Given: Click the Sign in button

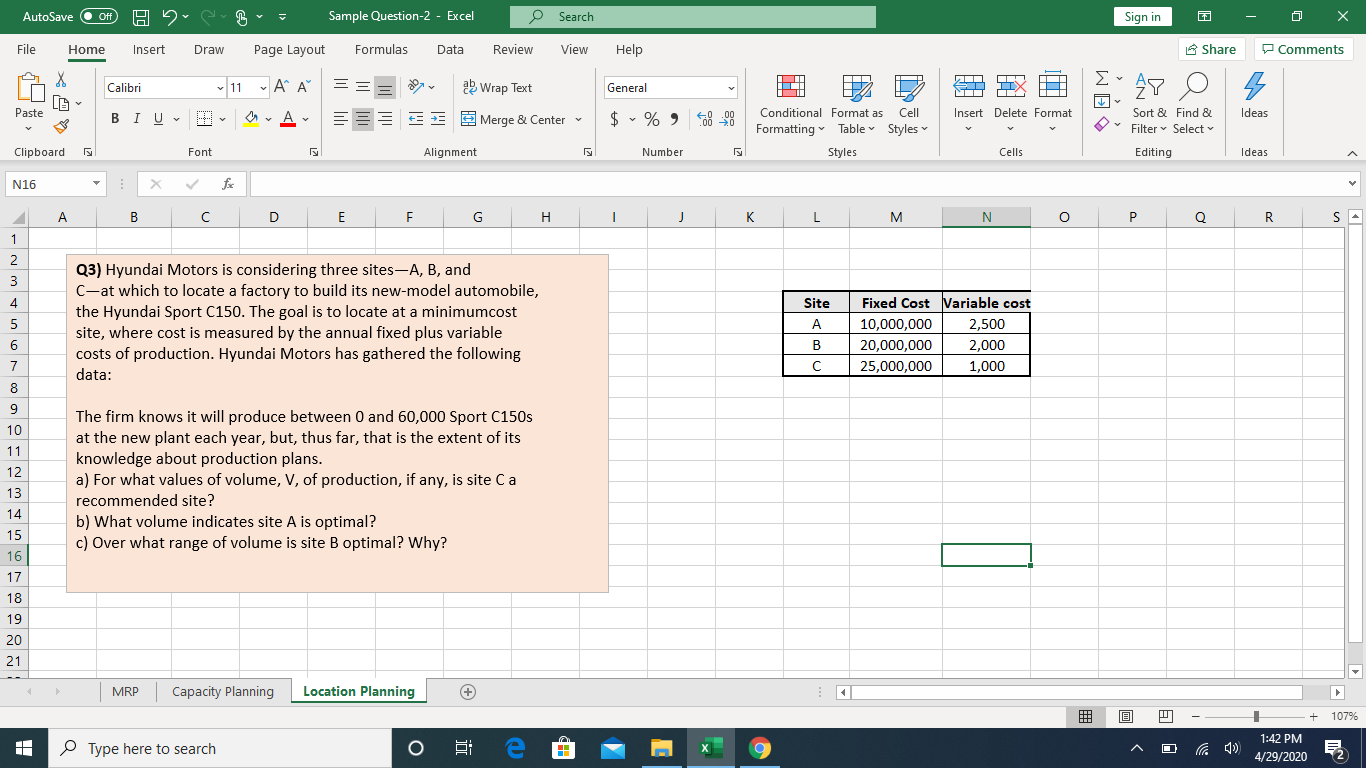Looking at the screenshot, I should [1142, 17].
